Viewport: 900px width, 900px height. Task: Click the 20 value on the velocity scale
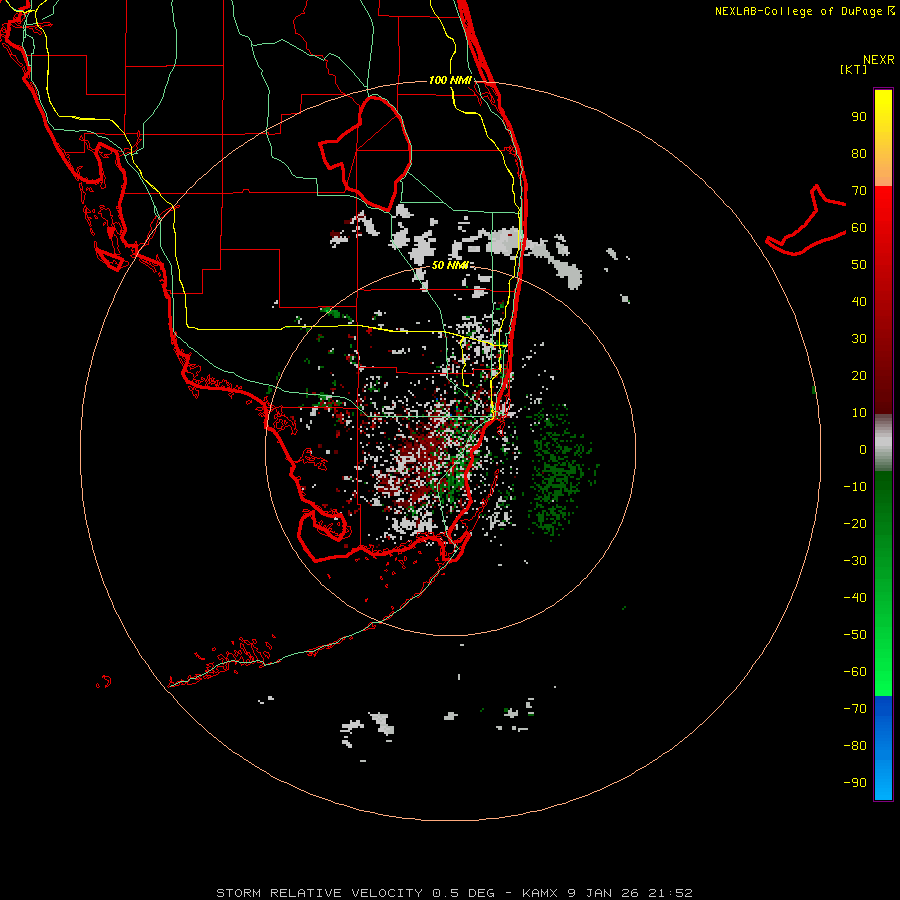pyautogui.click(x=859, y=376)
